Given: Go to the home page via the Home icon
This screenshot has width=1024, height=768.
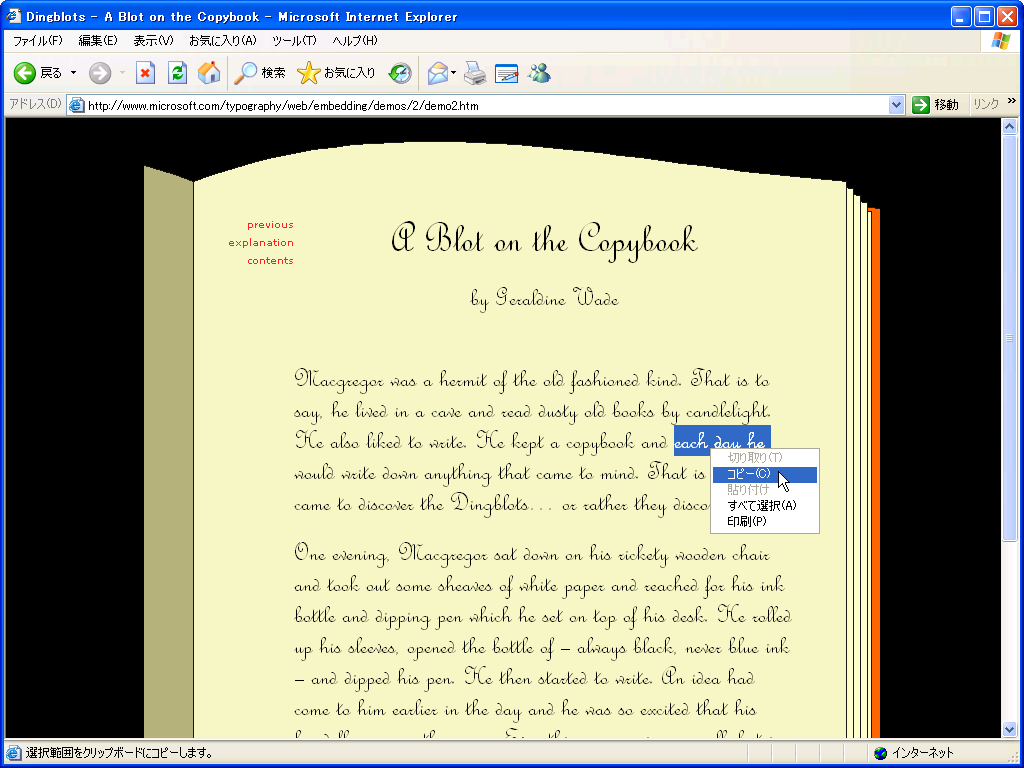Looking at the screenshot, I should 209,73.
